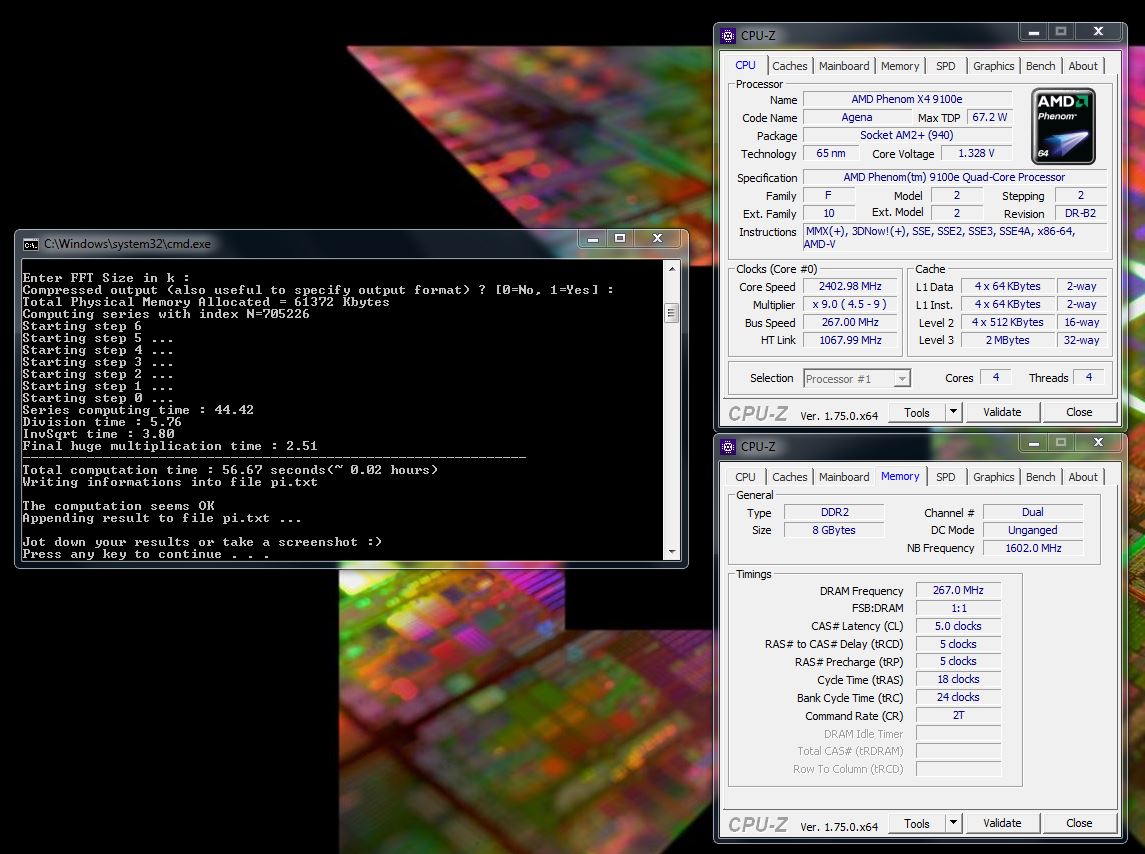Click the Core Voltage value 1.328 V
The image size is (1145, 854).
(x=976, y=153)
